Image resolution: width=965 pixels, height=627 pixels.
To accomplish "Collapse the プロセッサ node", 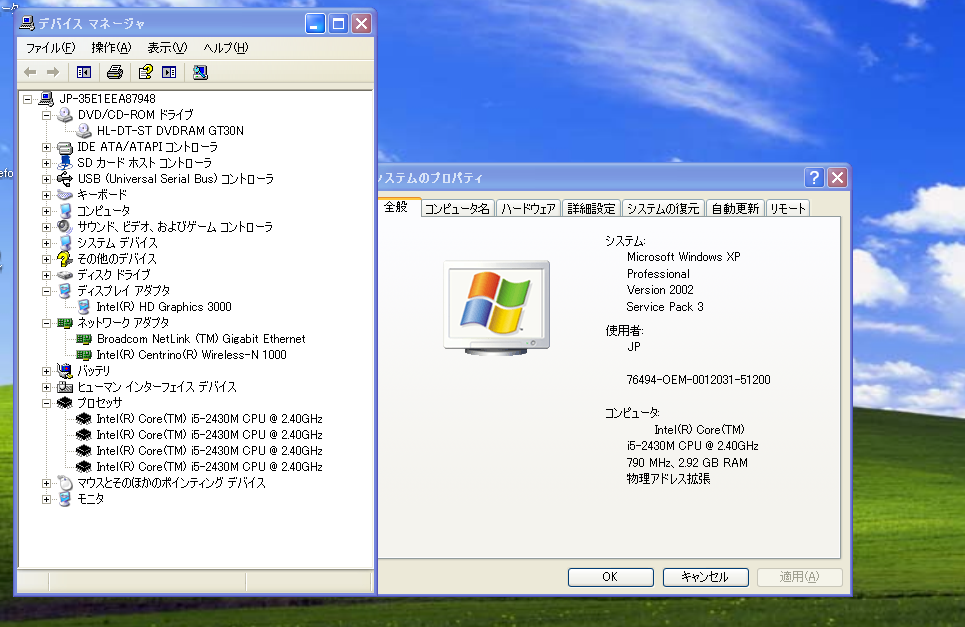I will (x=46, y=403).
